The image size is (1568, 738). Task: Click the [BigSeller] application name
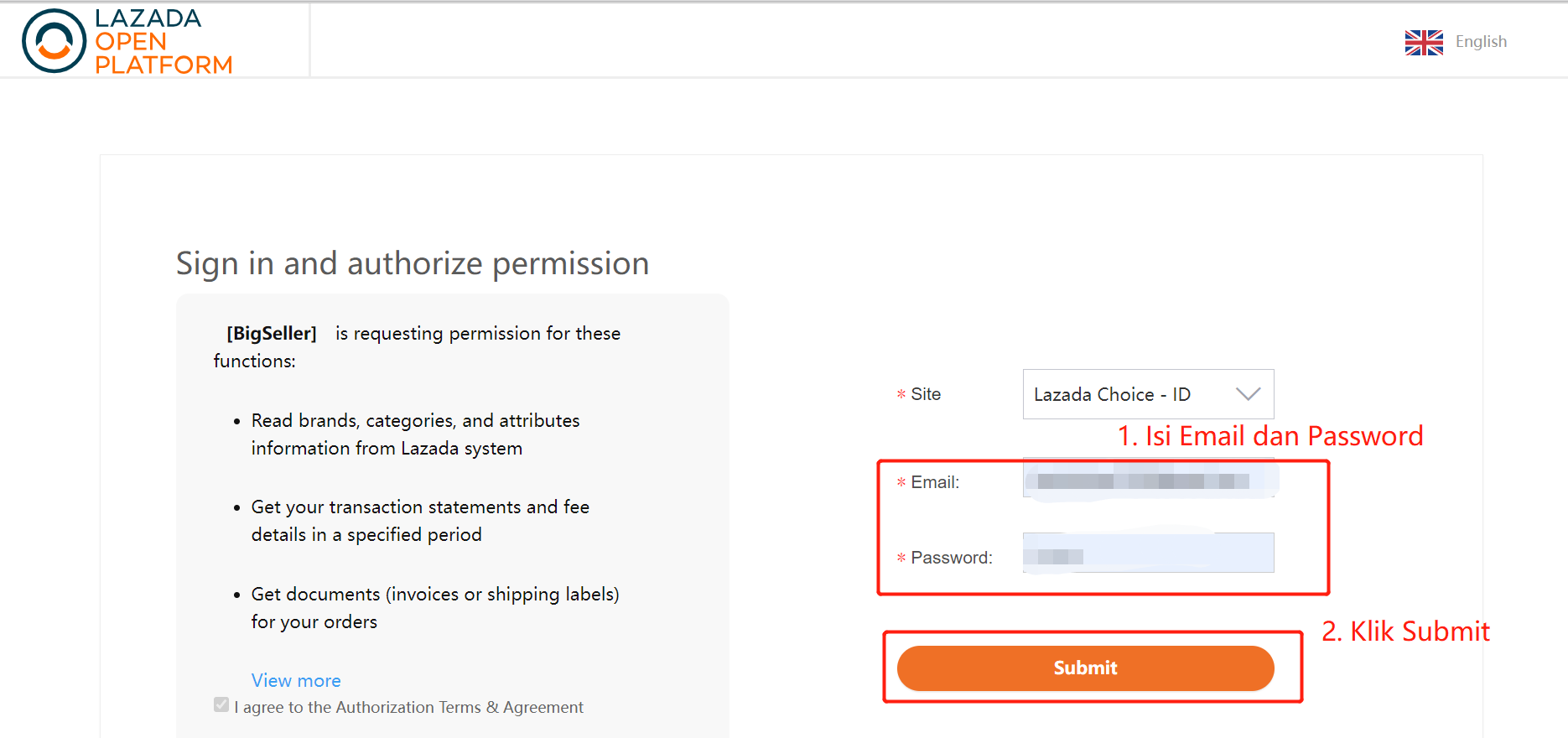pos(272,333)
